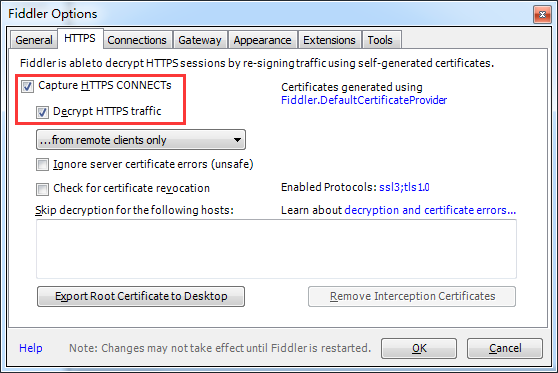
Task: Dismiss dialog with Cancel button
Action: coord(505,348)
